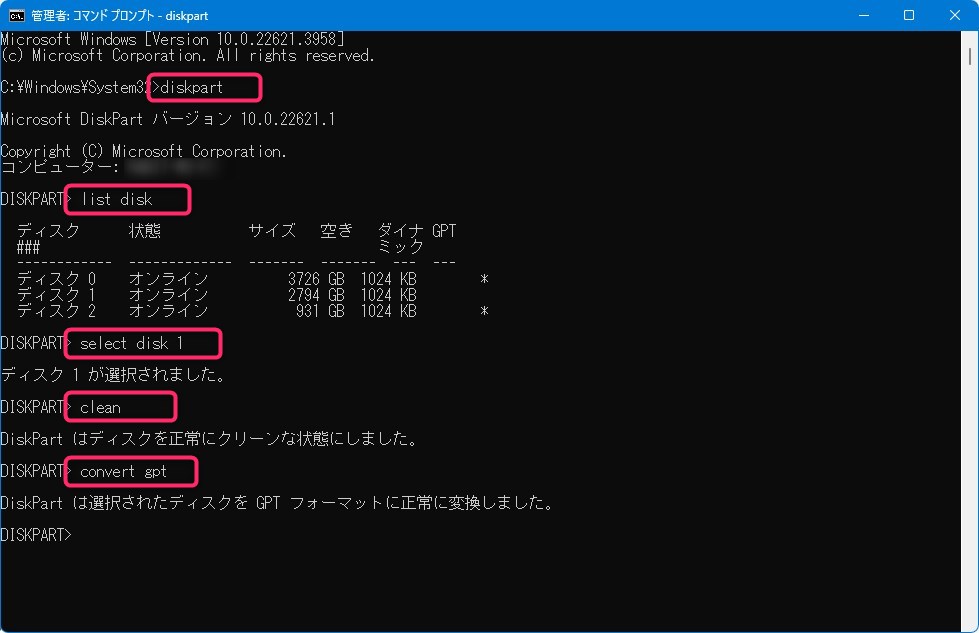The width and height of the screenshot is (979, 633).
Task: Minimize the Command Prompt window
Action: [x=862, y=15]
